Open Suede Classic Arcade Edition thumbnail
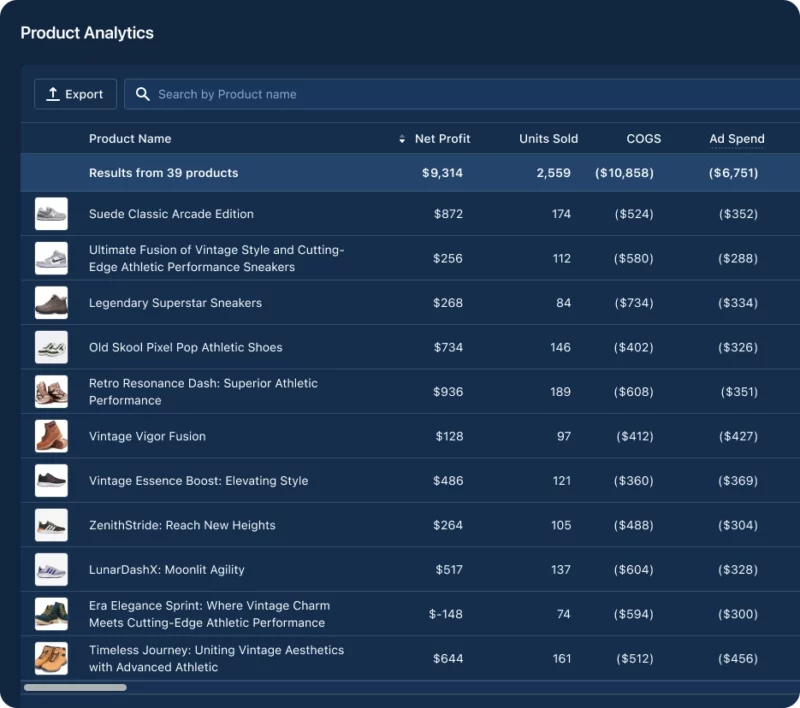 click(x=51, y=214)
